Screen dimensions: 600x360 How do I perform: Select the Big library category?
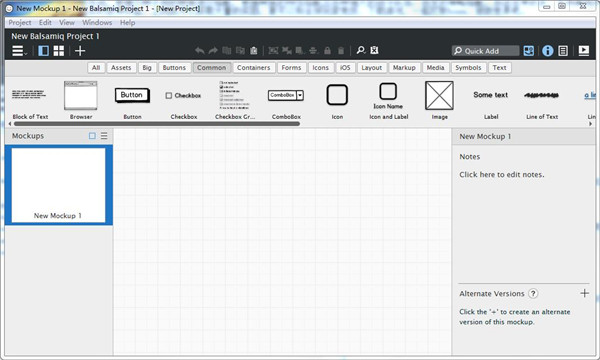147,68
